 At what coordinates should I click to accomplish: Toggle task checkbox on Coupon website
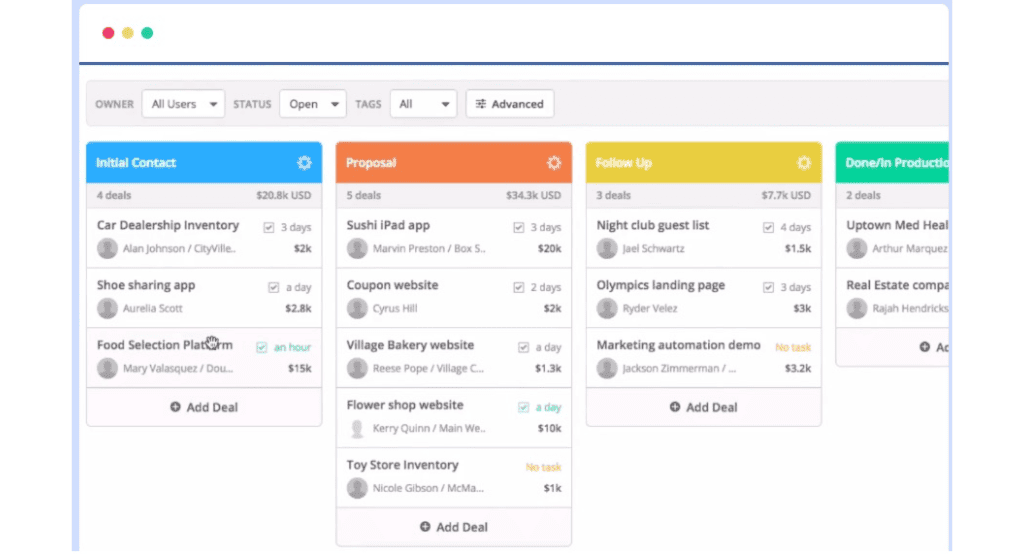(x=519, y=287)
